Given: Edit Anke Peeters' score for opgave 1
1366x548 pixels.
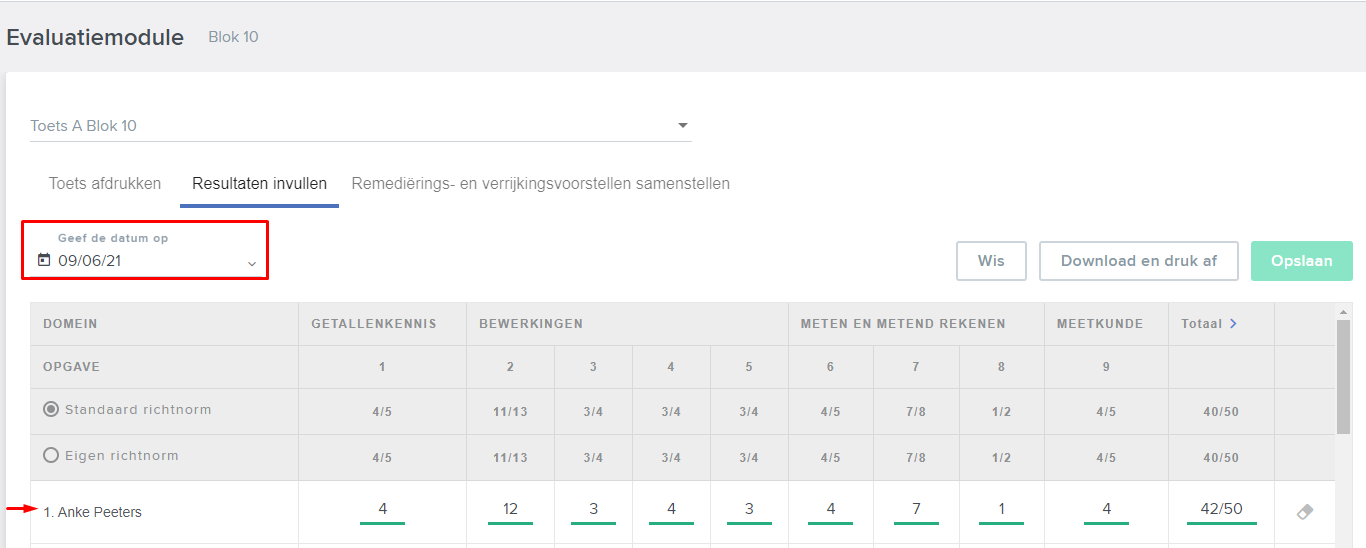Looking at the screenshot, I should 383,510.
